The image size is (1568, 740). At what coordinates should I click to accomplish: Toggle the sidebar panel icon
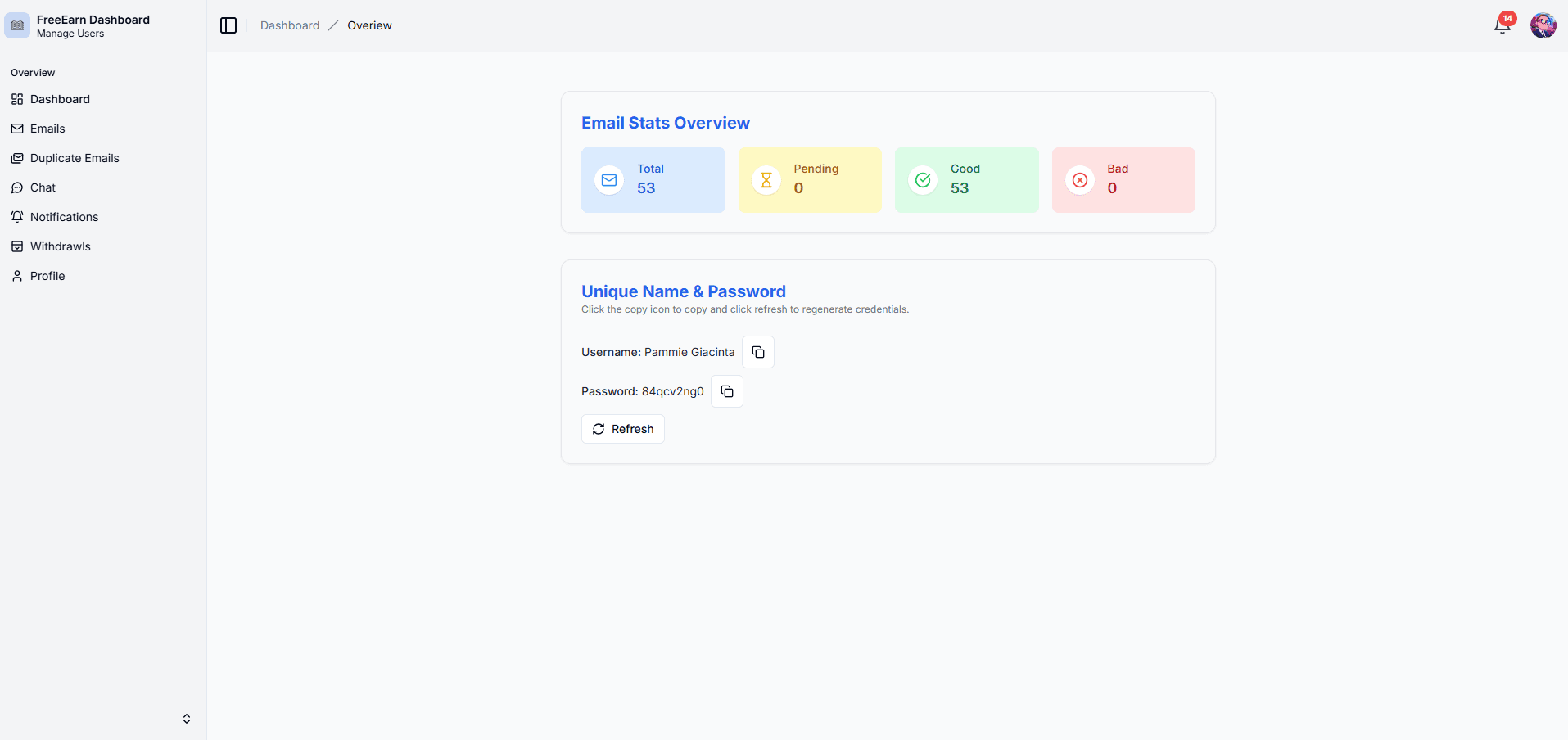[228, 25]
